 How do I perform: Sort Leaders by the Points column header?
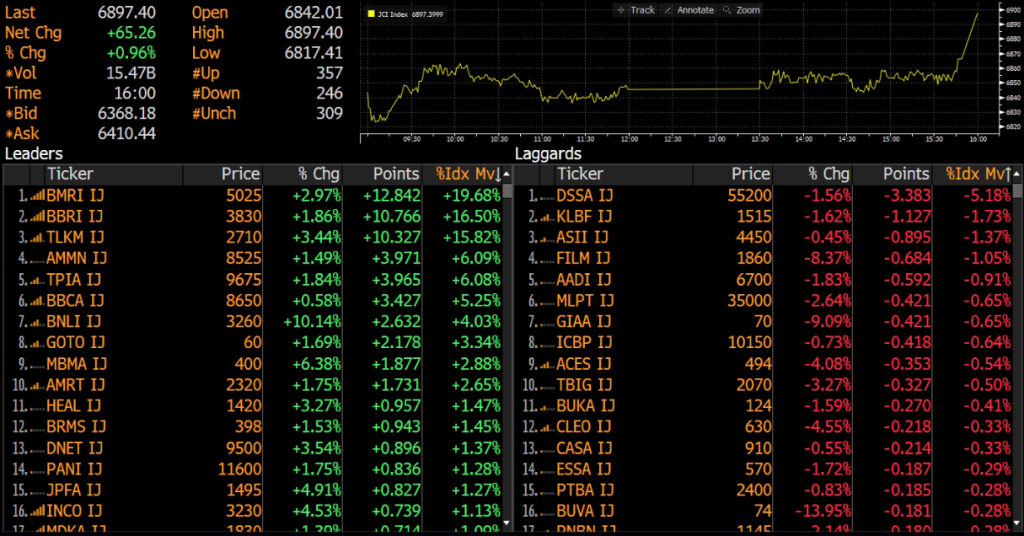click(x=382, y=174)
